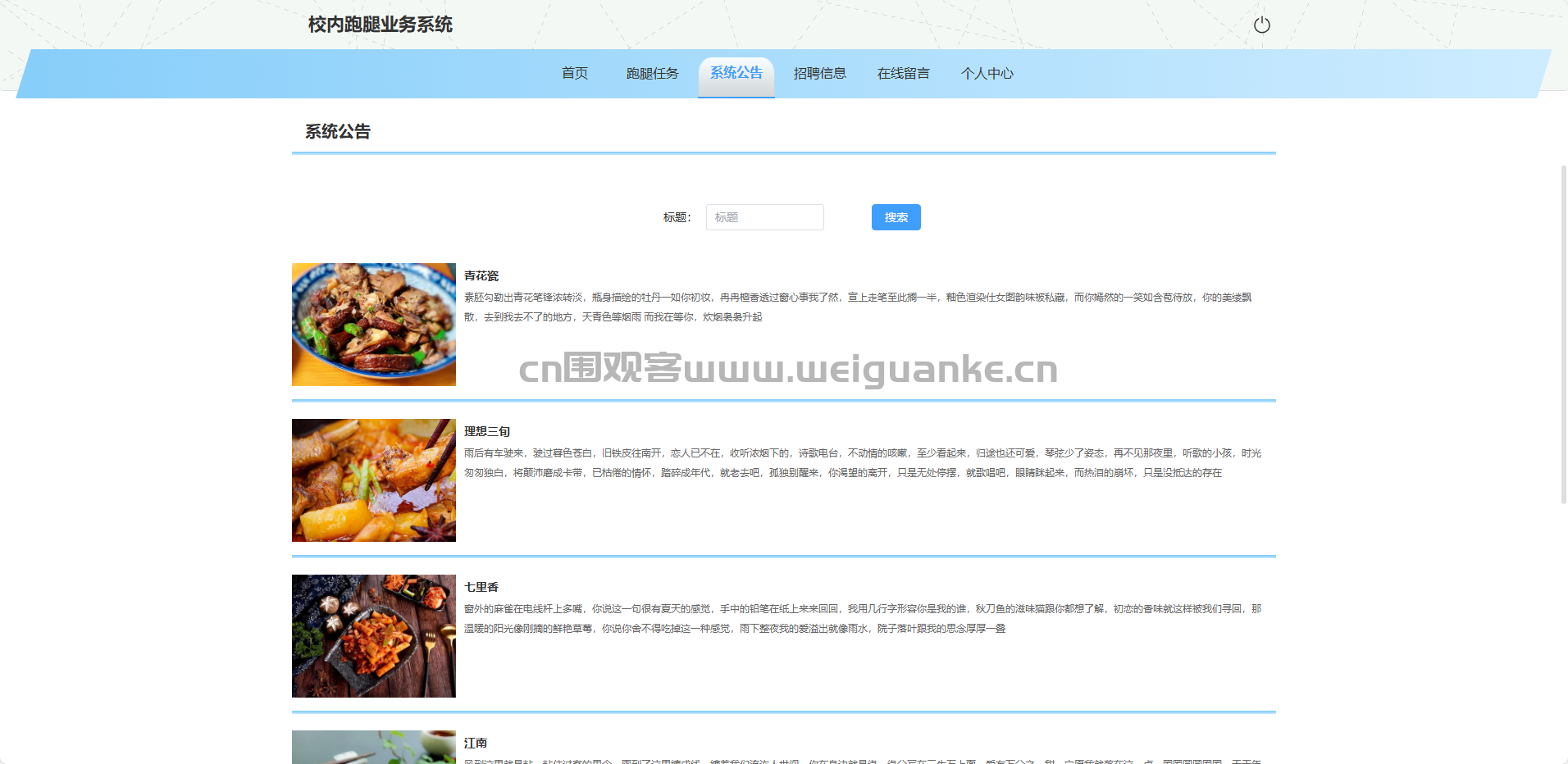Open the 七里香 announcement thumbnail
This screenshot has width=1568, height=764.
click(x=374, y=636)
